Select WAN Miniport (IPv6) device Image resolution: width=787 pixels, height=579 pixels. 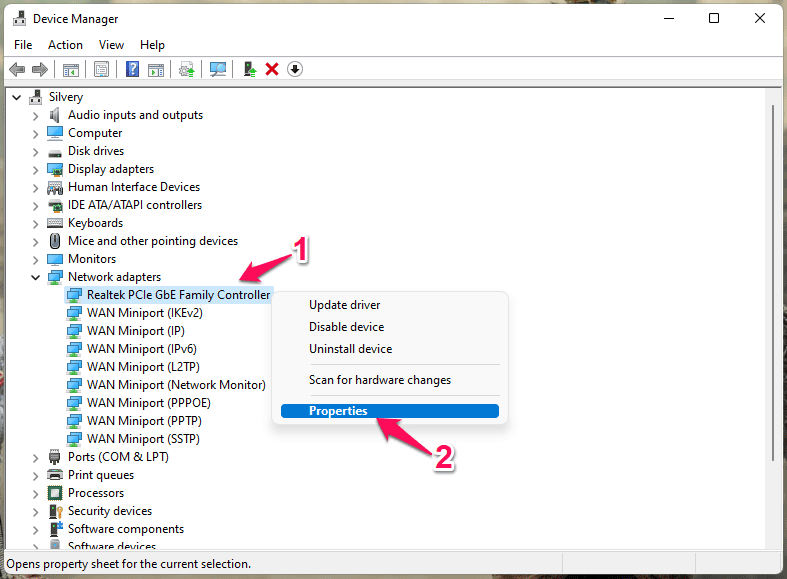coord(142,349)
